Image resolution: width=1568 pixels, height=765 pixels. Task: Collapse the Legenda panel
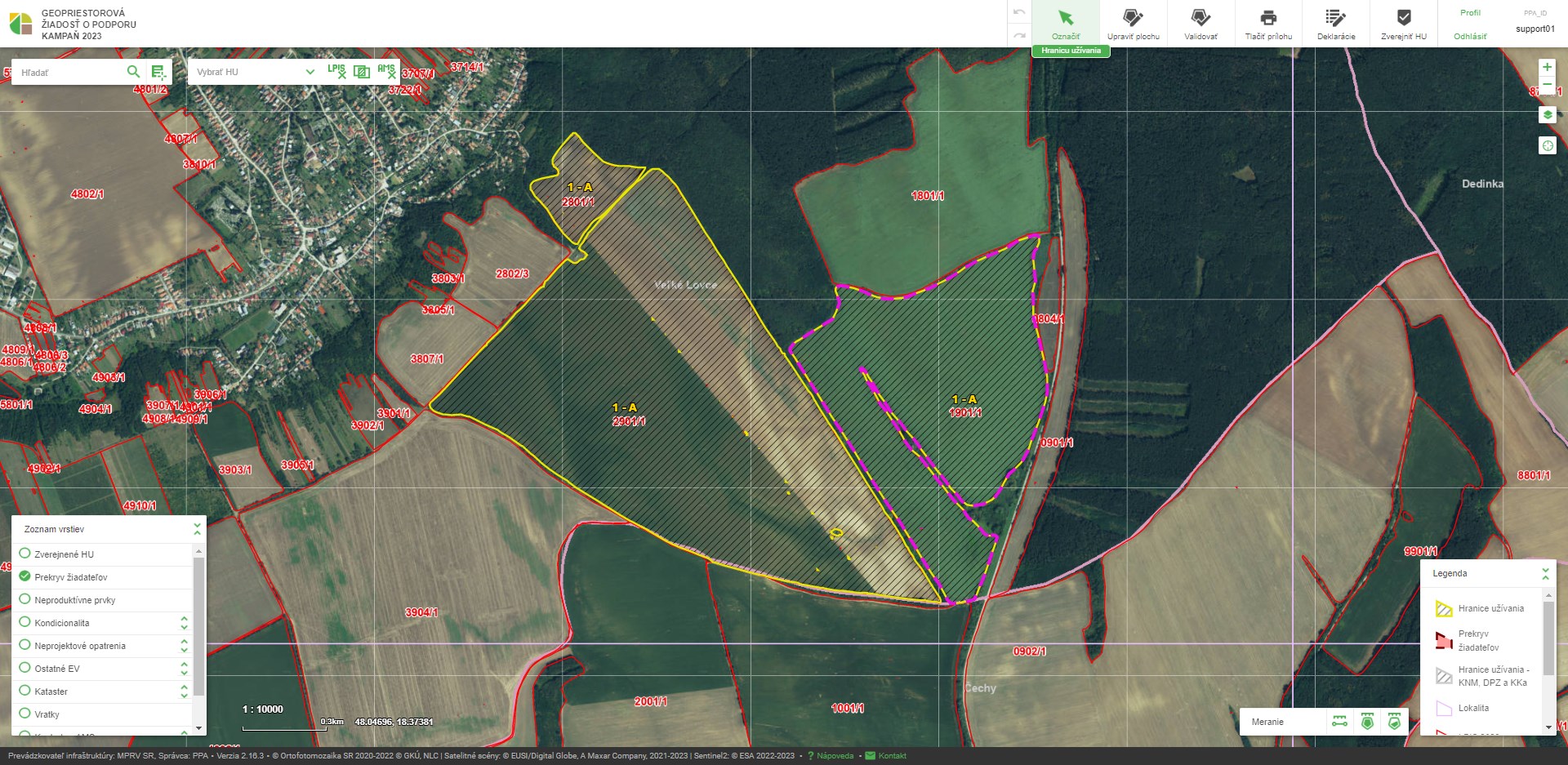[1545, 573]
